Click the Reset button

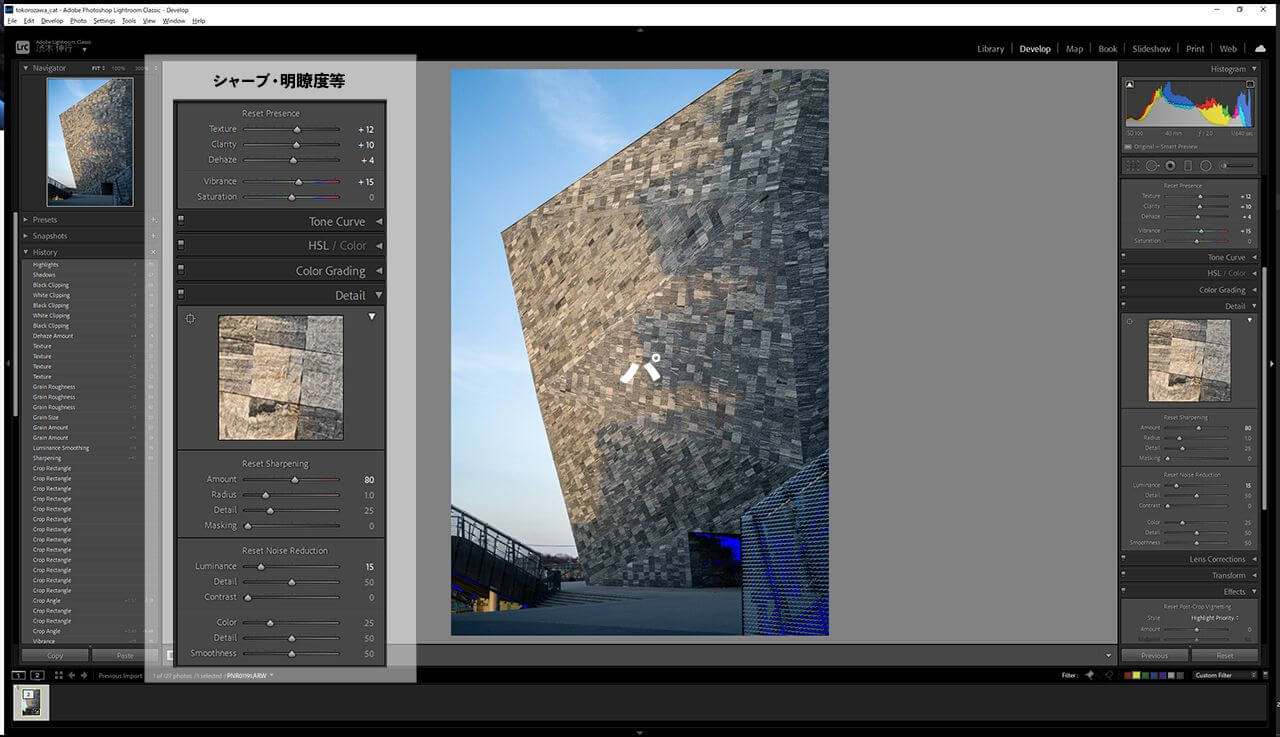(x=1225, y=656)
